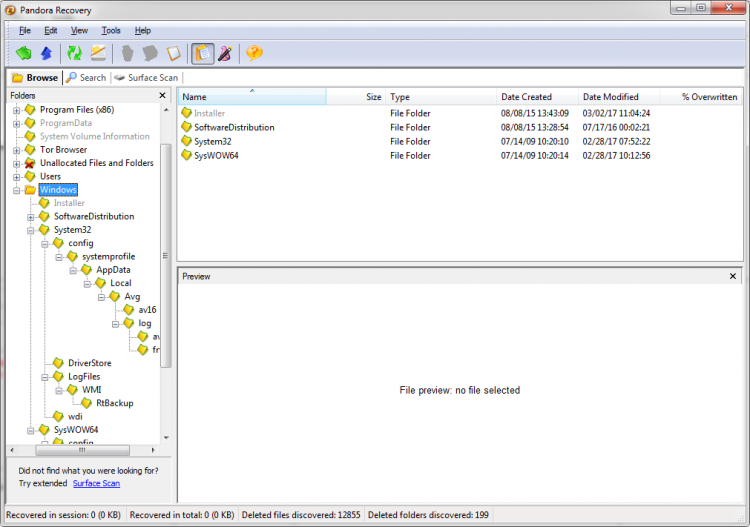The height and width of the screenshot is (527, 750).
Task: Expand Program Files (x86) tree node
Action: pyautogui.click(x=17, y=110)
